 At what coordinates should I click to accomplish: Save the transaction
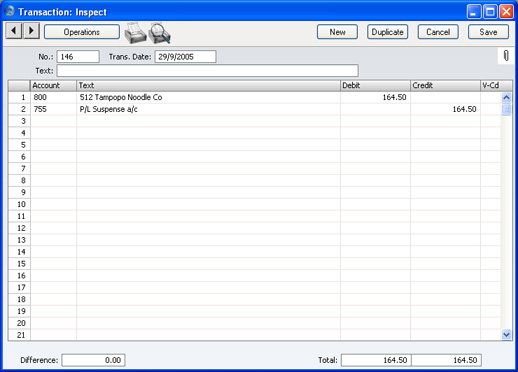[488, 32]
